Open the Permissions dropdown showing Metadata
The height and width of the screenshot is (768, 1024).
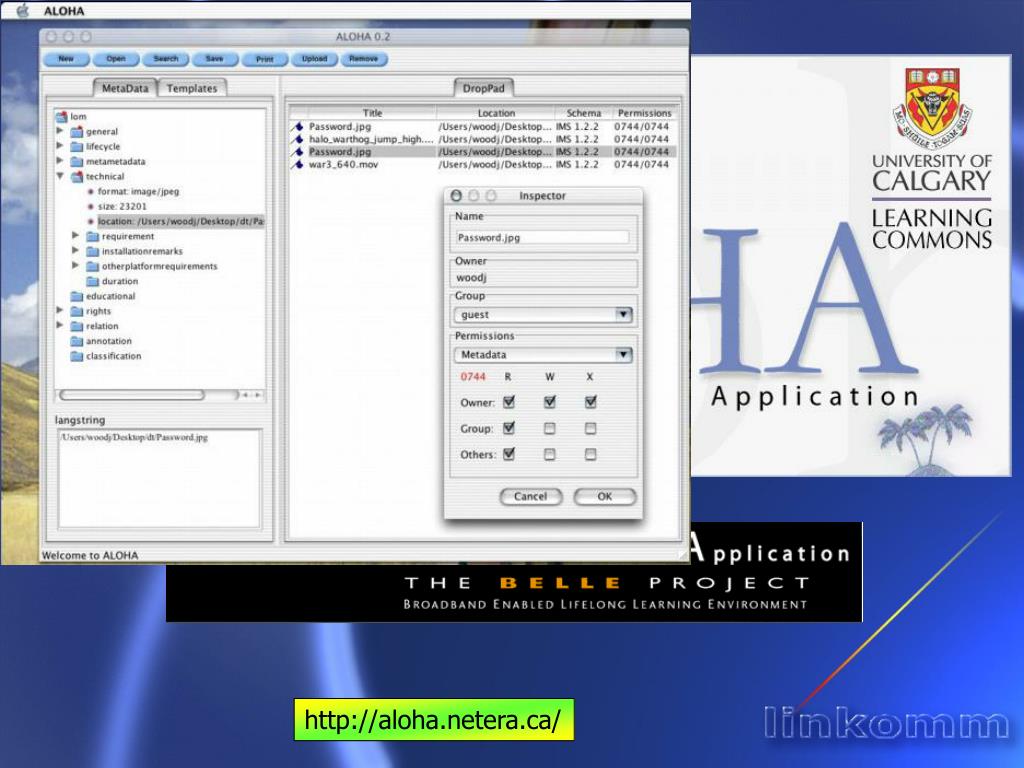point(543,355)
